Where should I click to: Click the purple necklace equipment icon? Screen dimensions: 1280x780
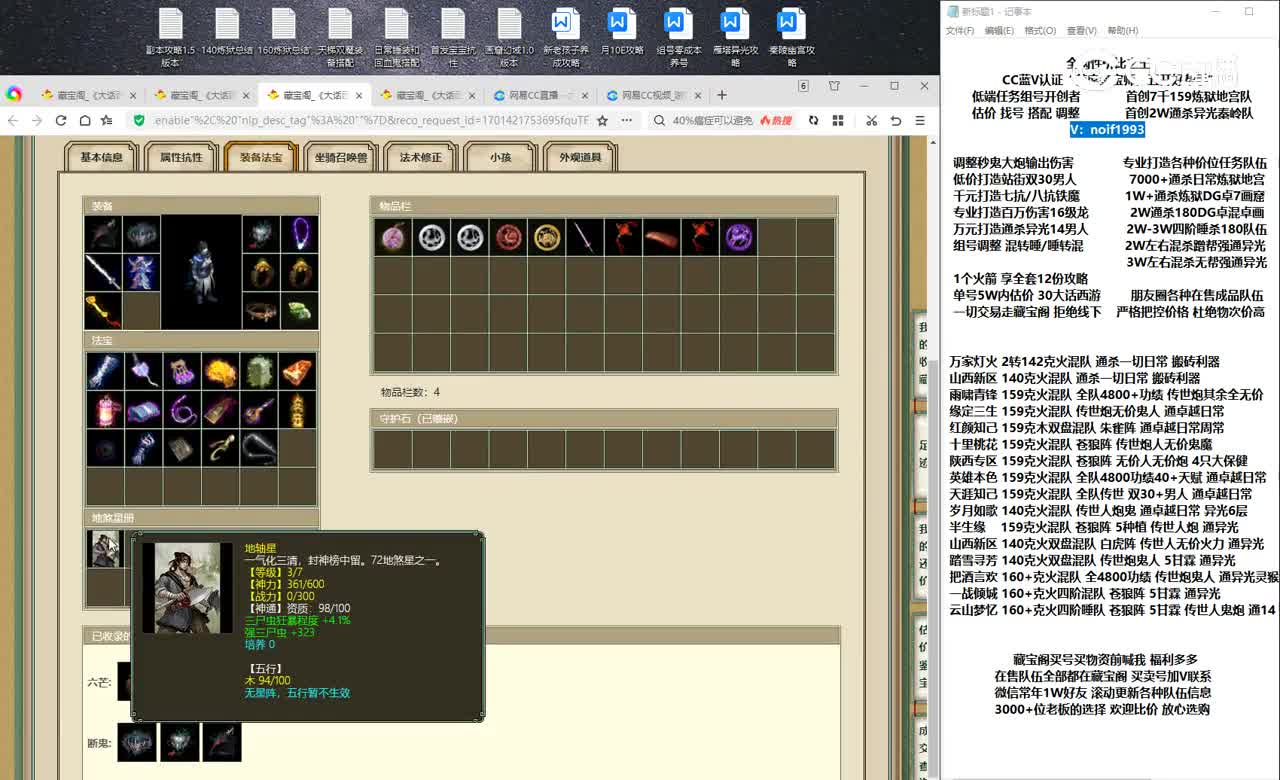[300, 234]
